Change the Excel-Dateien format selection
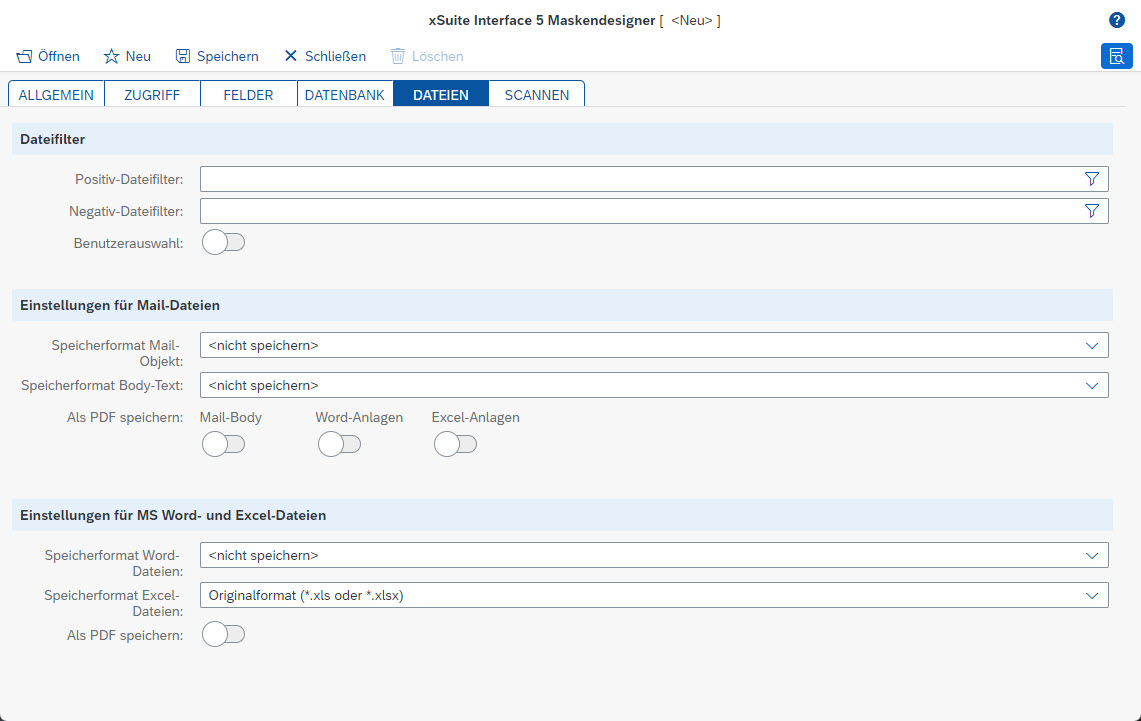This screenshot has height=721, width=1141. pos(1091,594)
